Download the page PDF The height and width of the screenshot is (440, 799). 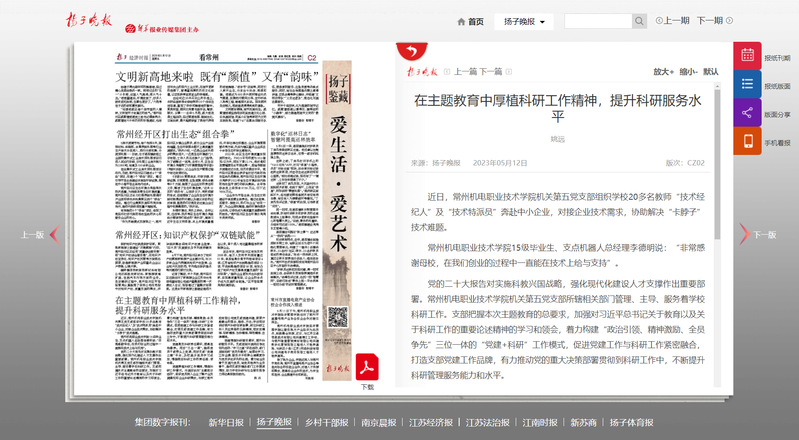pyautogui.click(x=367, y=364)
